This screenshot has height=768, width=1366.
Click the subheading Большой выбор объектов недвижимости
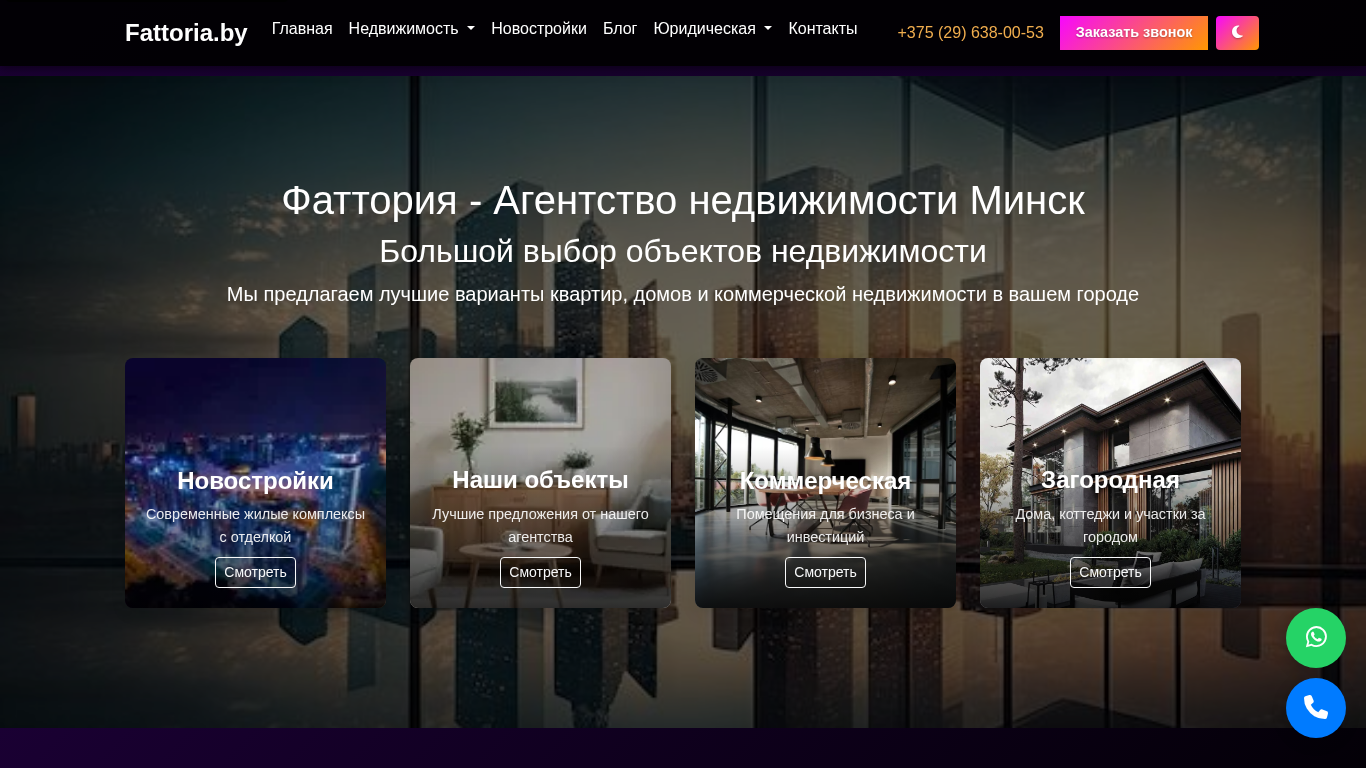pos(683,251)
